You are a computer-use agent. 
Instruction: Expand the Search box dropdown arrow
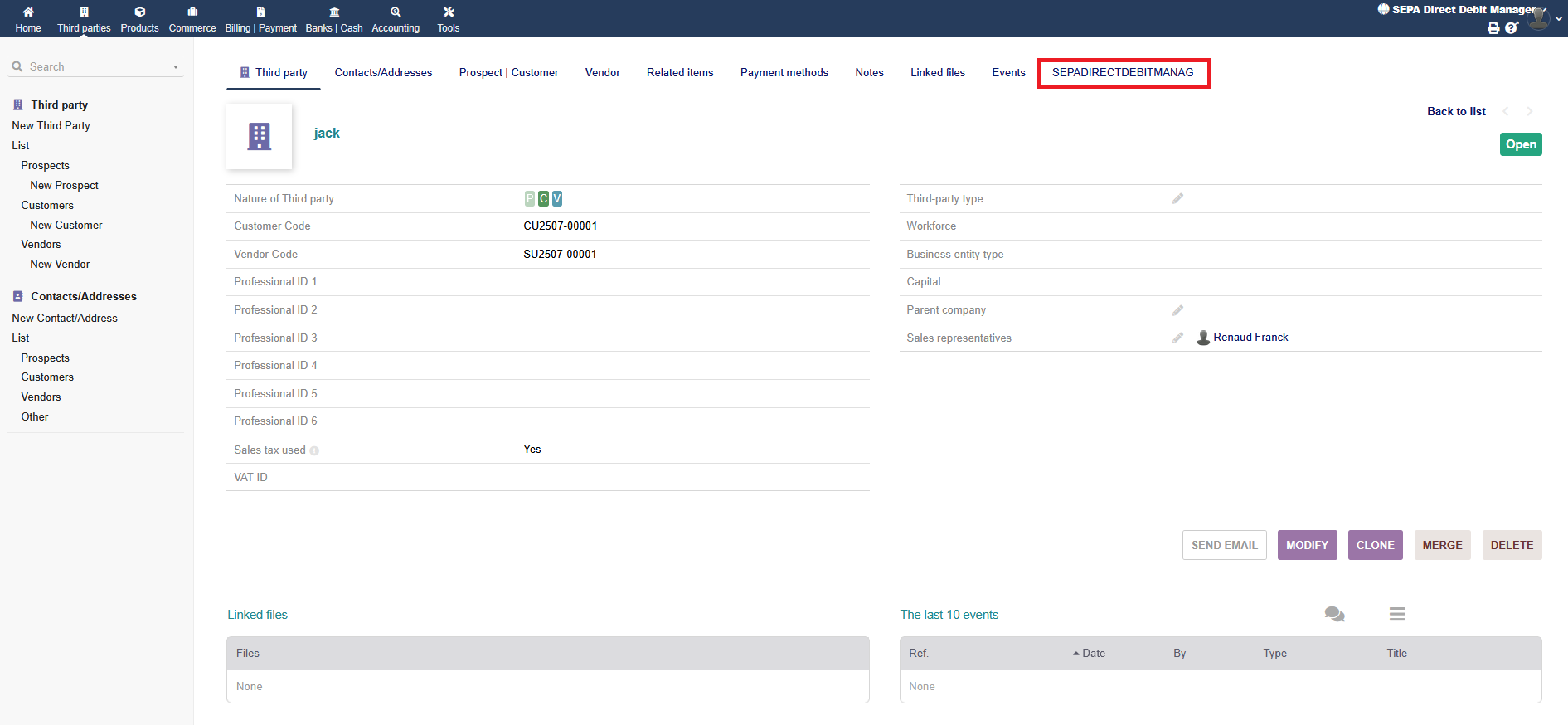pos(176,67)
